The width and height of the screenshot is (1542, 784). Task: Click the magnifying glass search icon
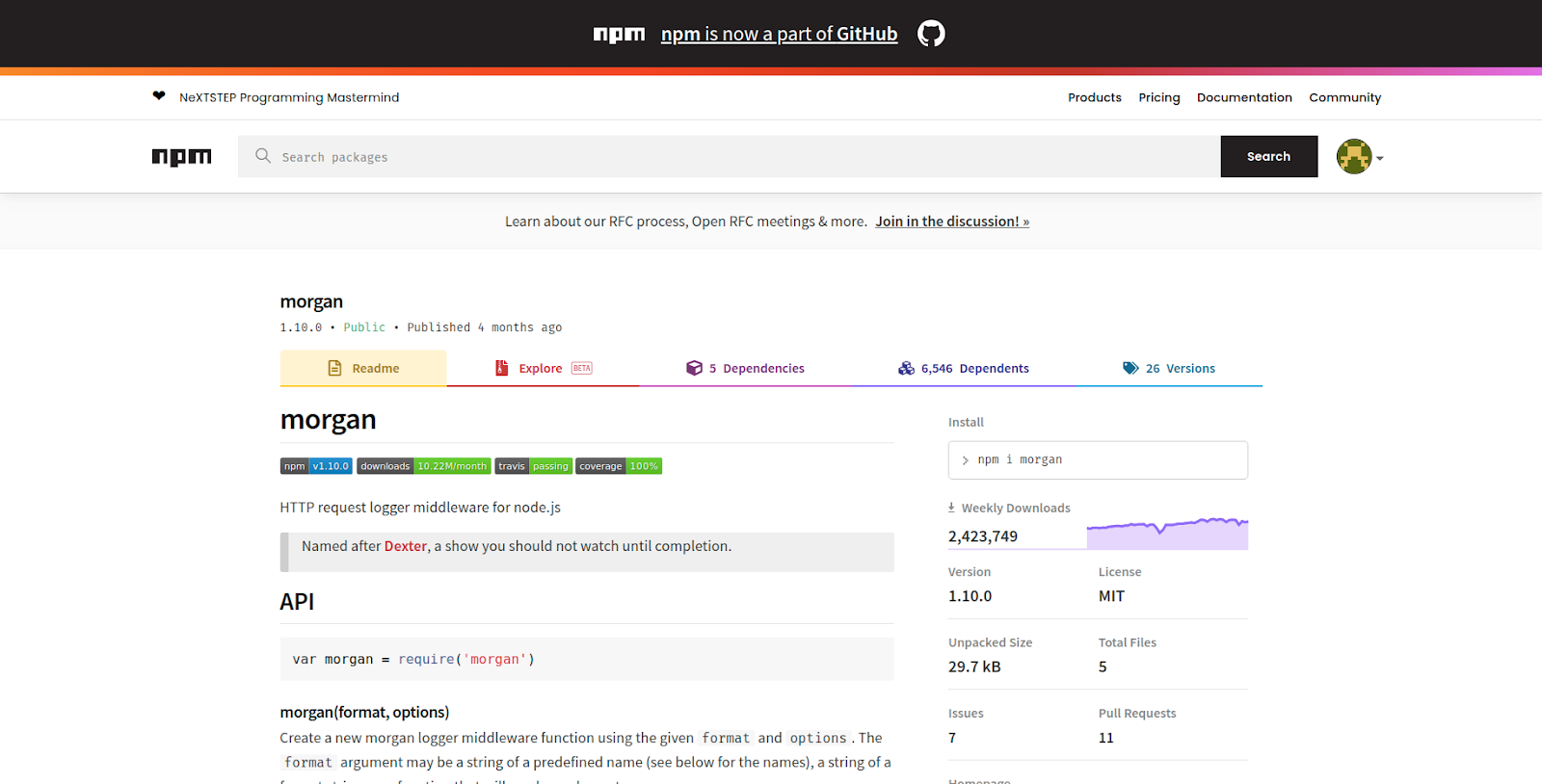tap(263, 156)
